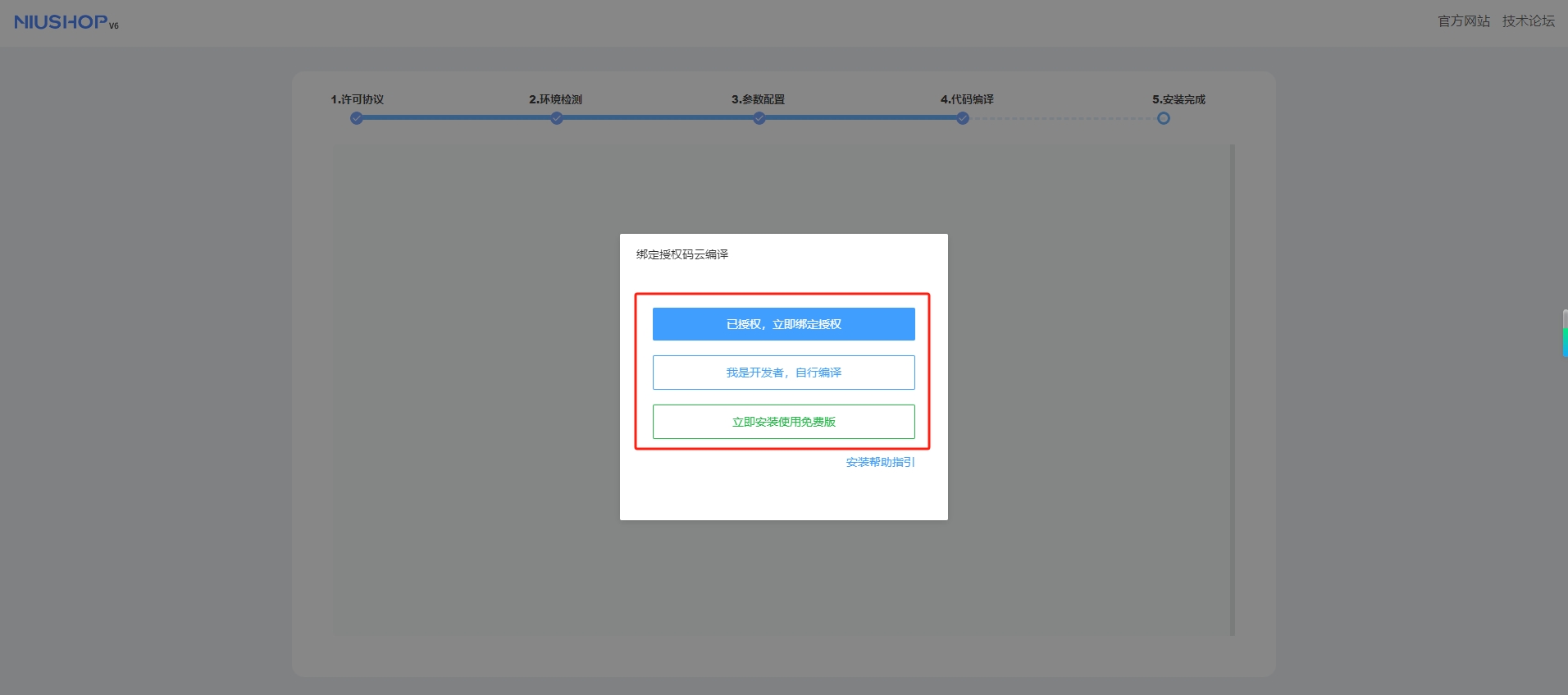Click the dashed progress line before 安装完成

[1063, 118]
